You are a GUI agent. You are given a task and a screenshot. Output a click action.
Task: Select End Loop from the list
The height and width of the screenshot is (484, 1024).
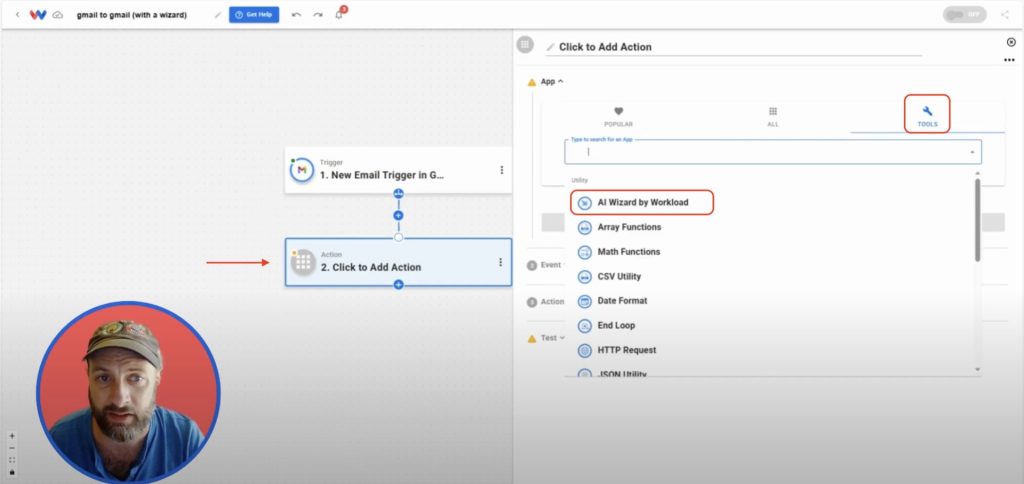(x=616, y=325)
